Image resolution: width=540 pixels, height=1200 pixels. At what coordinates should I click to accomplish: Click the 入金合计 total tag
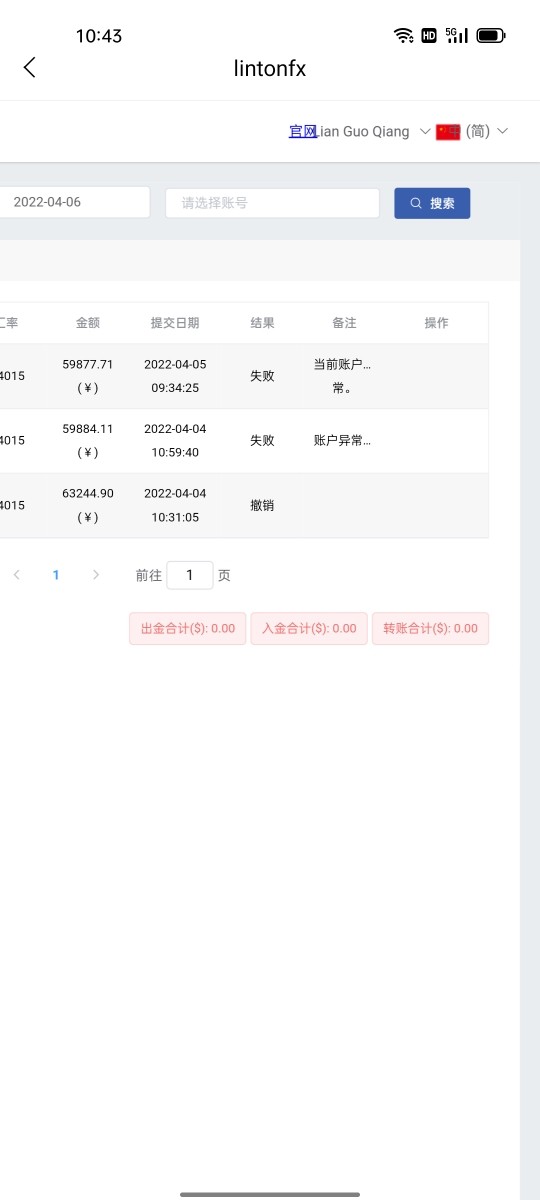[x=309, y=629]
